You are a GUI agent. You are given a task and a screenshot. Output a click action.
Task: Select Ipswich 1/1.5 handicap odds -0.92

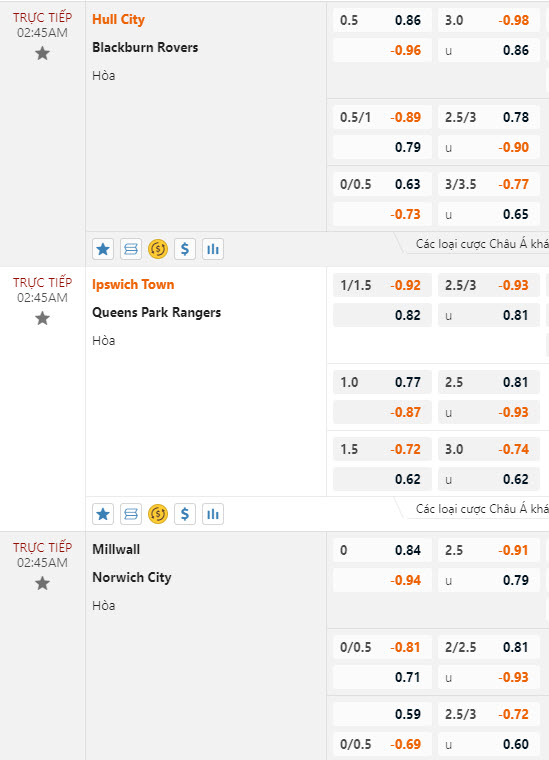(382, 285)
